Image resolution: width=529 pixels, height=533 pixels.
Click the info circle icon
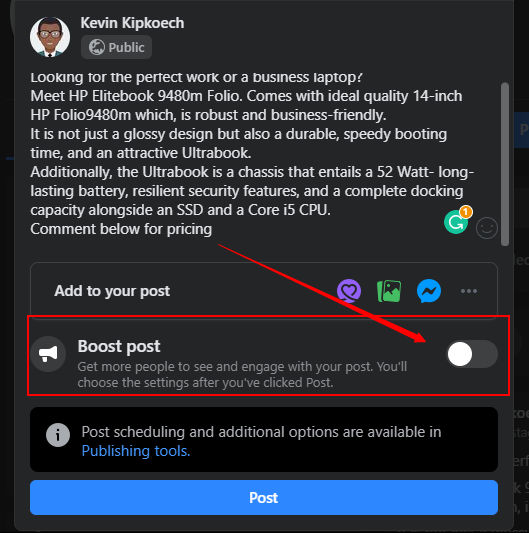tap(58, 435)
